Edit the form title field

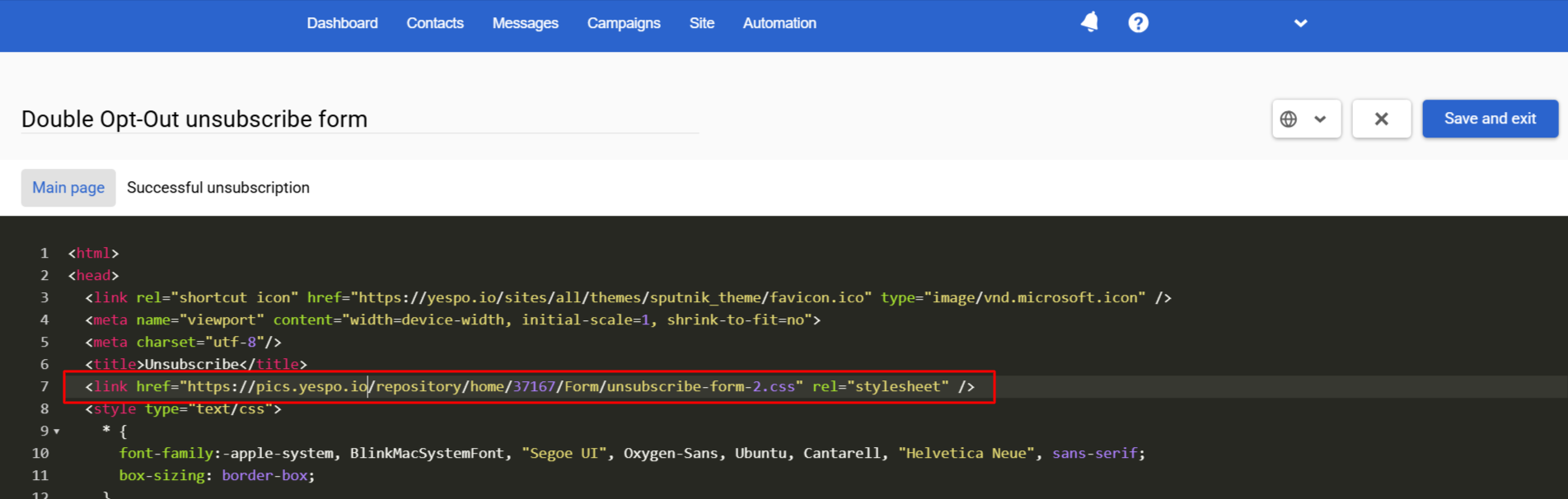click(x=359, y=119)
